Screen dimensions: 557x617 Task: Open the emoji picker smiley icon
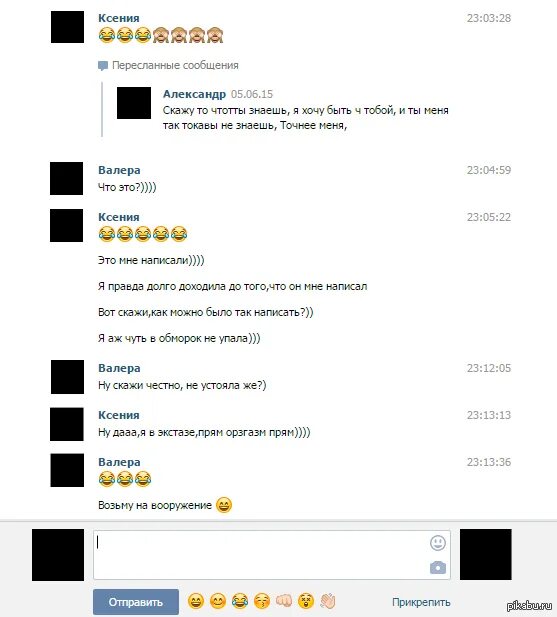coord(437,543)
